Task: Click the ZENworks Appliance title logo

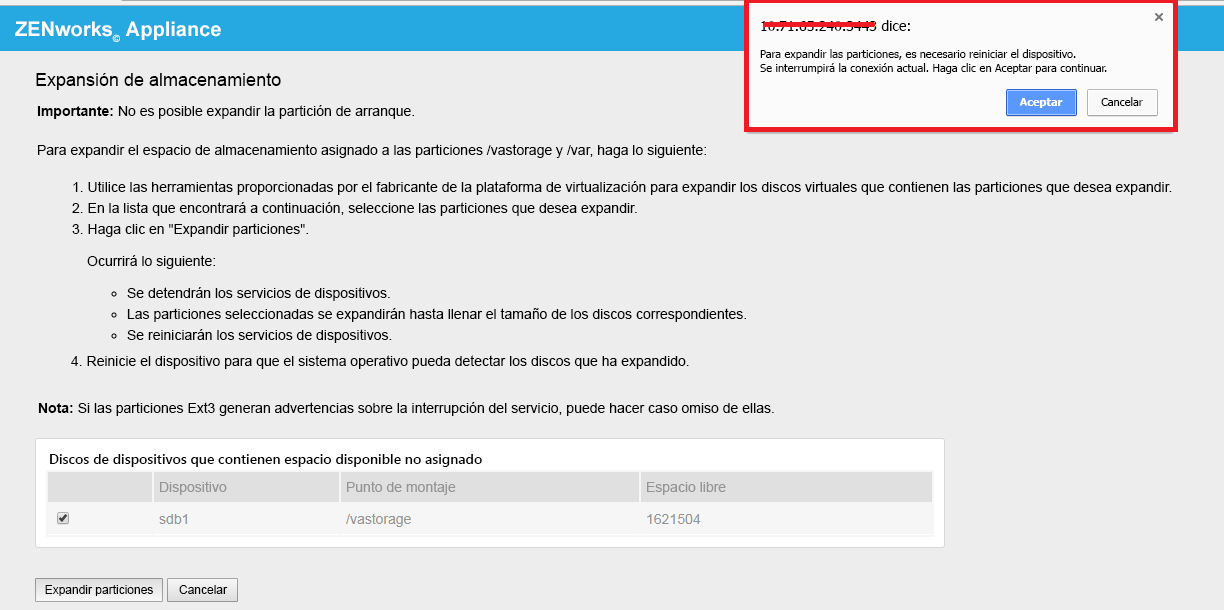Action: click(118, 30)
